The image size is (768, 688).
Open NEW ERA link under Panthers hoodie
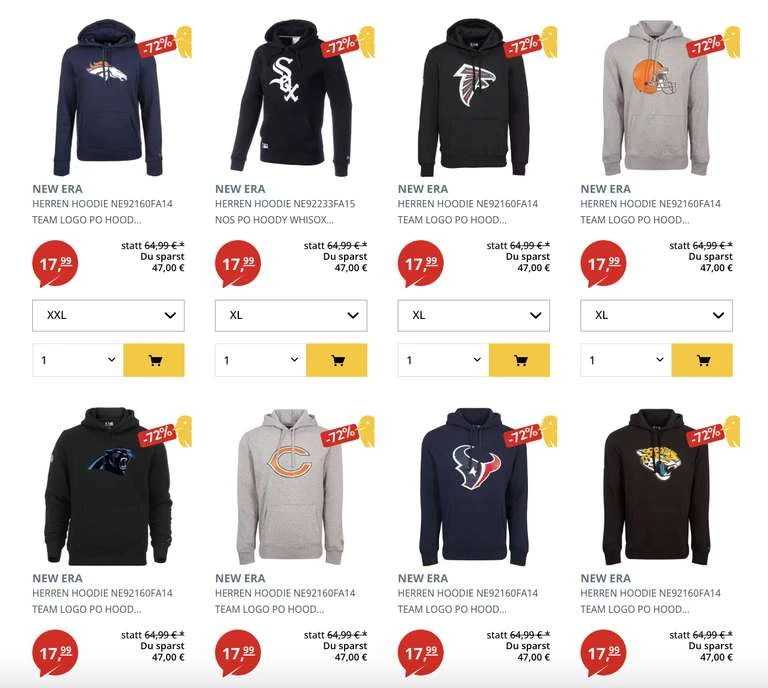[57, 578]
